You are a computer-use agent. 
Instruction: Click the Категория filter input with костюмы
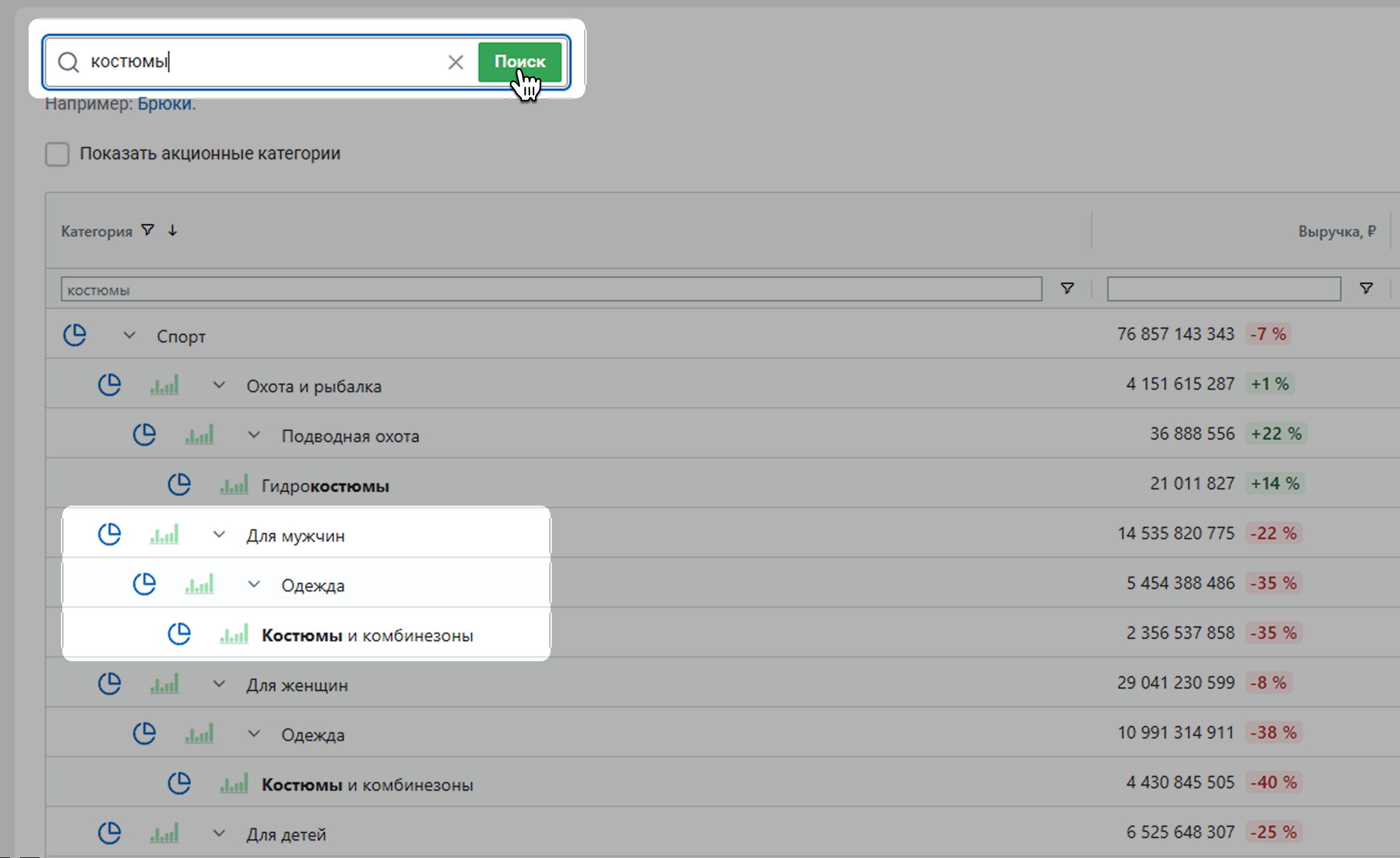pyautogui.click(x=551, y=289)
